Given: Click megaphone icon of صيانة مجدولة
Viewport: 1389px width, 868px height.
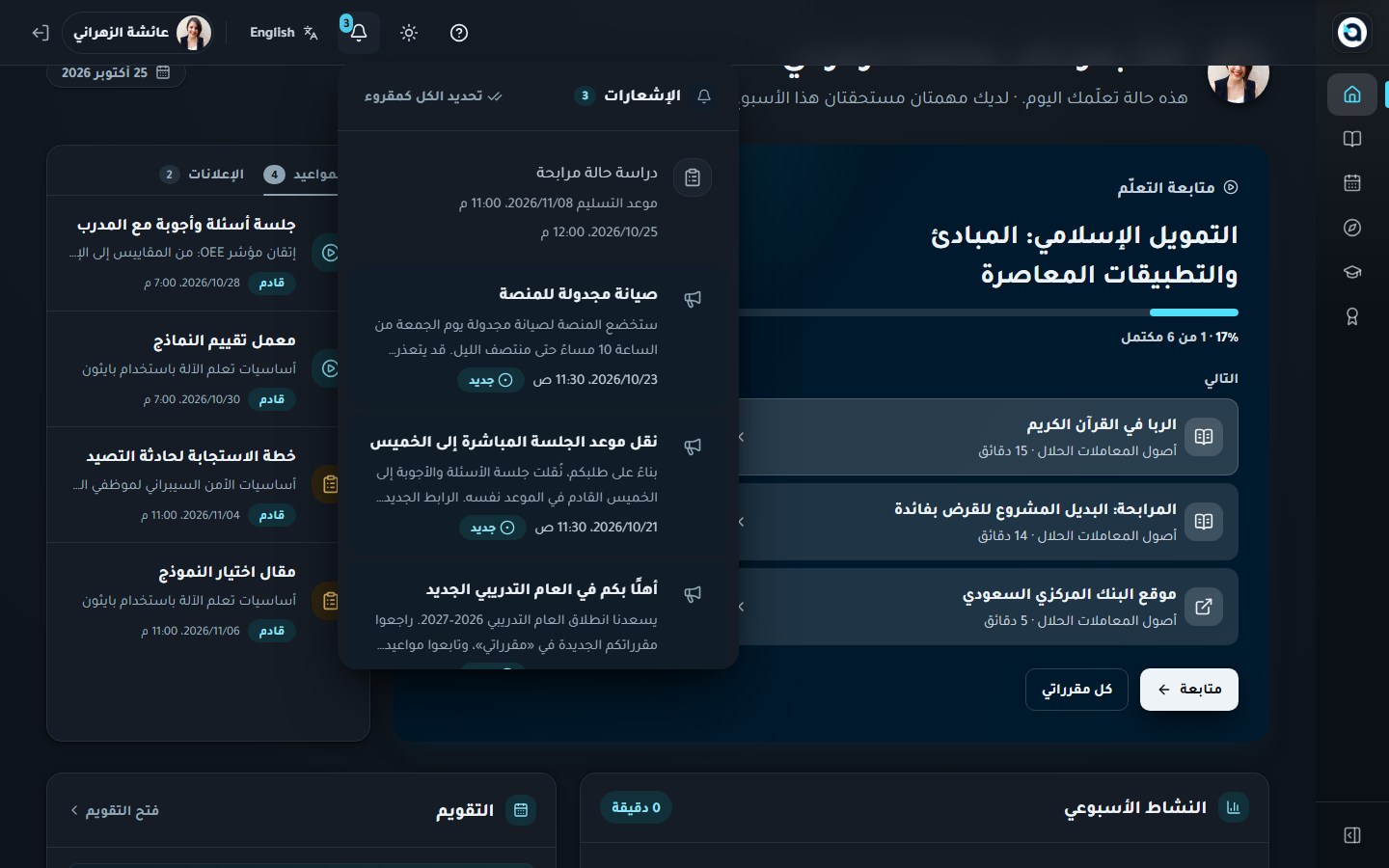Looking at the screenshot, I should point(693,299).
